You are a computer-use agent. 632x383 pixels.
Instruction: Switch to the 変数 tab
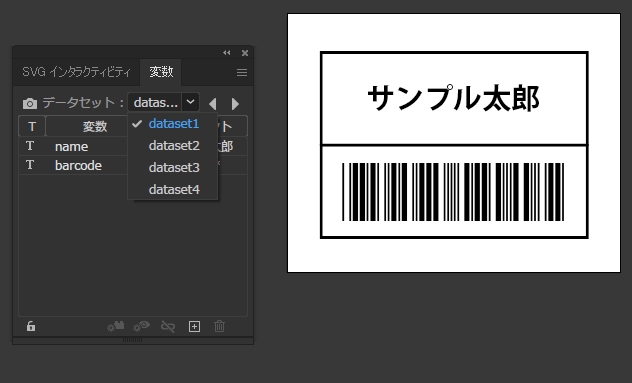pyautogui.click(x=161, y=72)
